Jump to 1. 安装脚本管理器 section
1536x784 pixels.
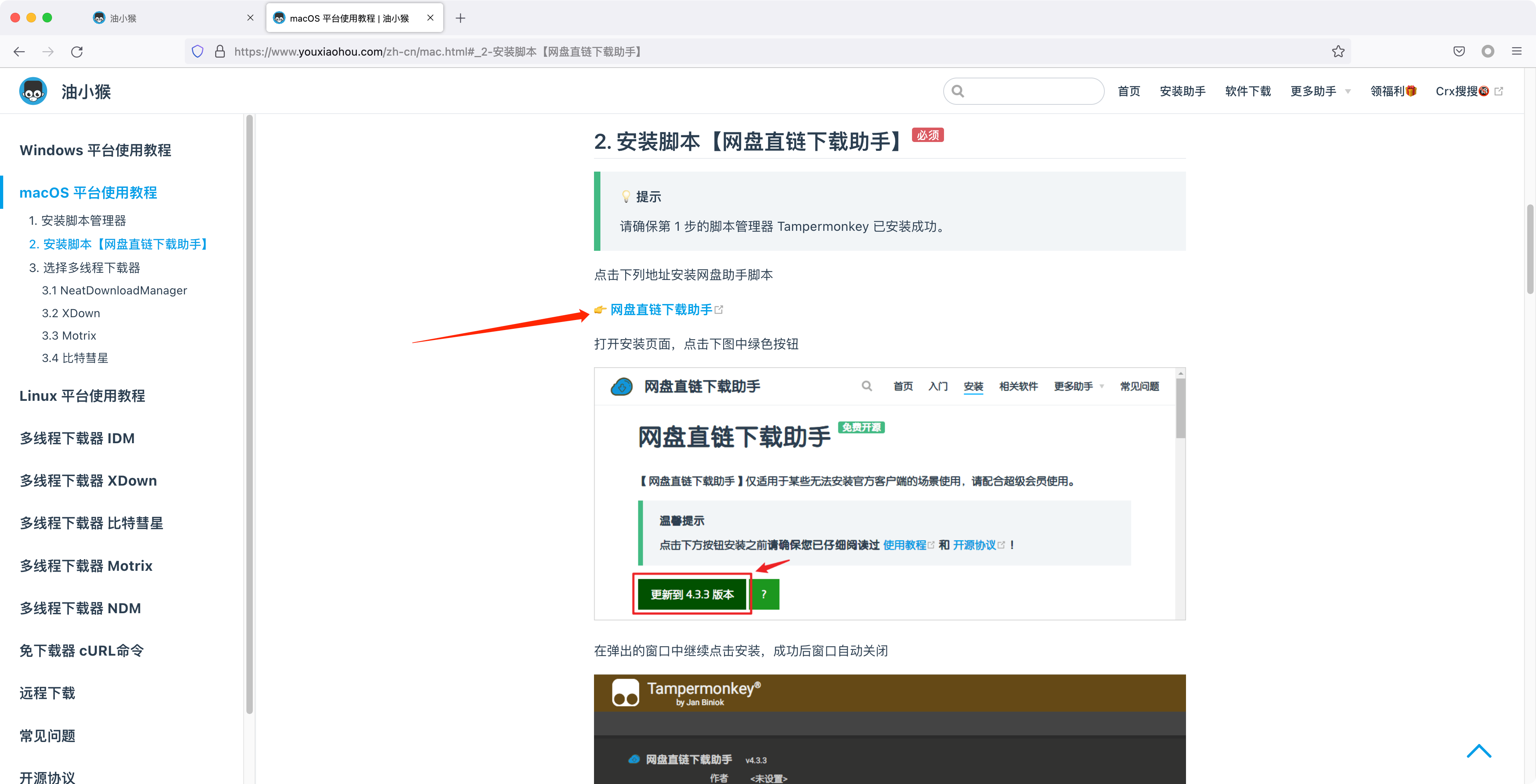click(x=78, y=220)
